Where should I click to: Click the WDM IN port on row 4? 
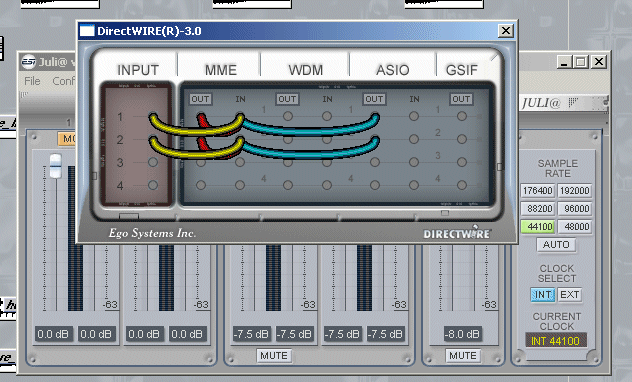coord(327,185)
